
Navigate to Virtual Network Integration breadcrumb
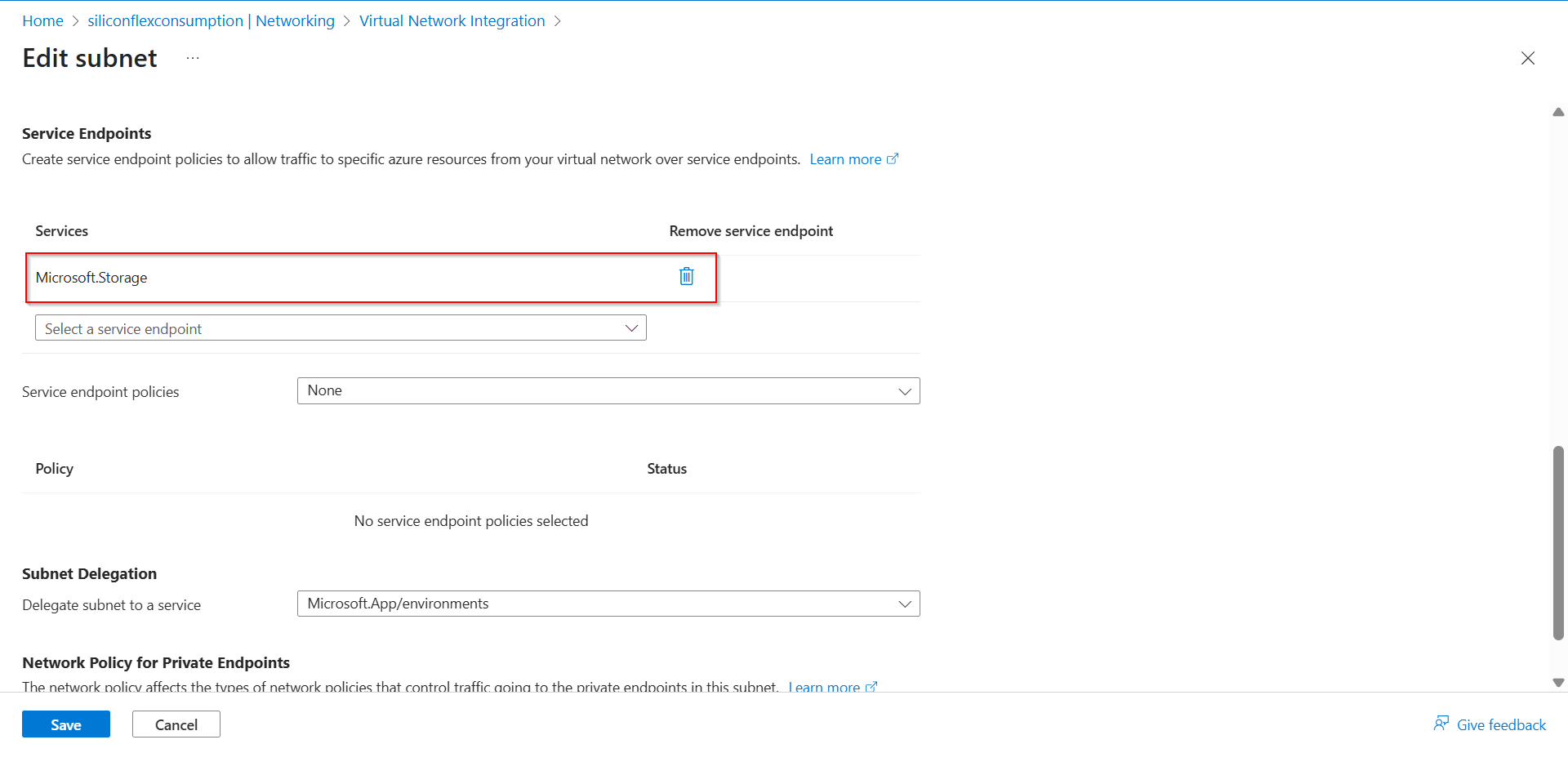[x=452, y=20]
